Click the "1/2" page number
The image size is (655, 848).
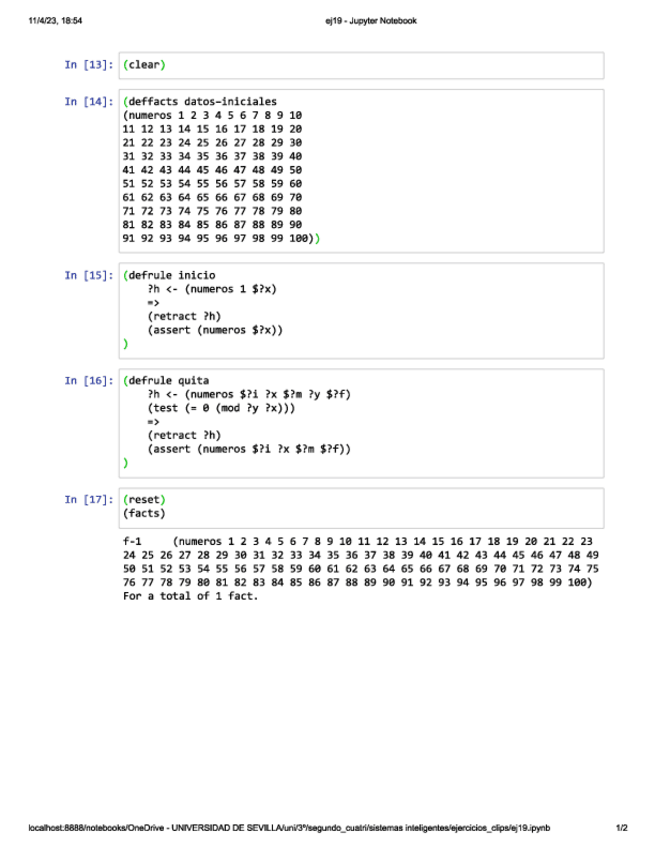pos(621,828)
